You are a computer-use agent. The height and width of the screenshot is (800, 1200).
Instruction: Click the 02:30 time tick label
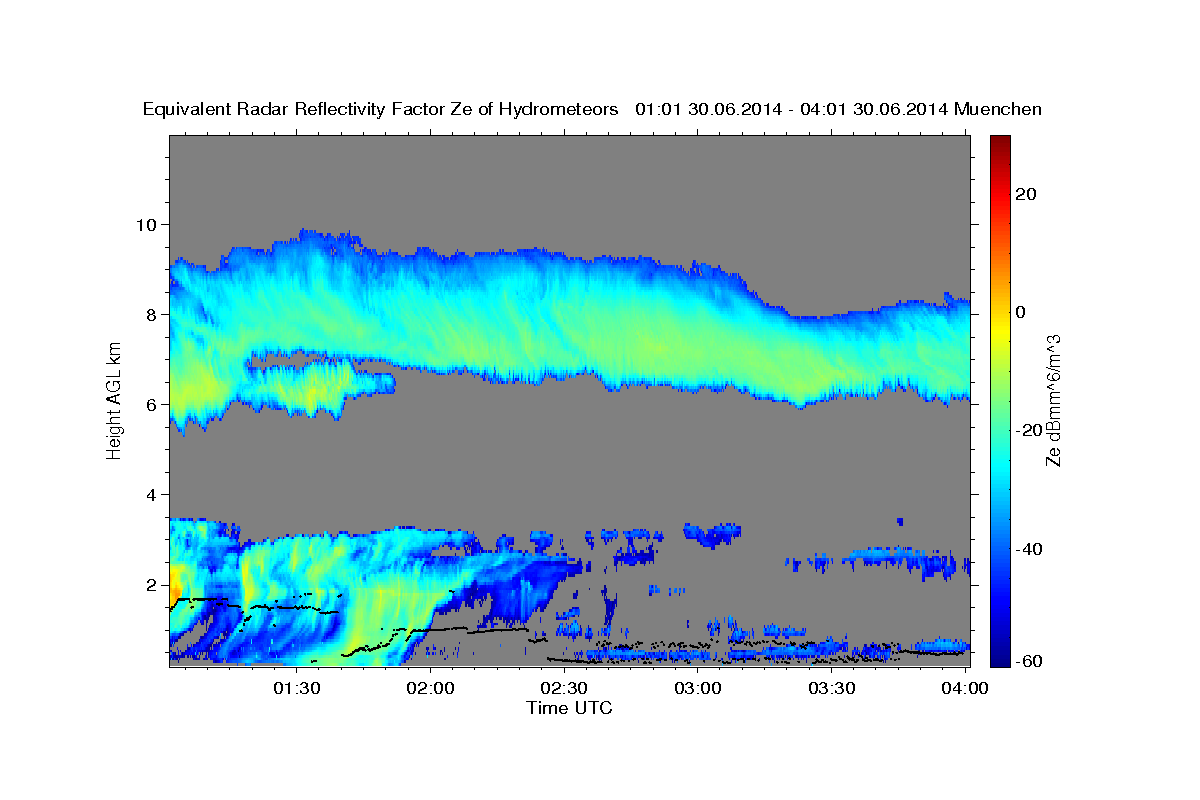(x=564, y=688)
